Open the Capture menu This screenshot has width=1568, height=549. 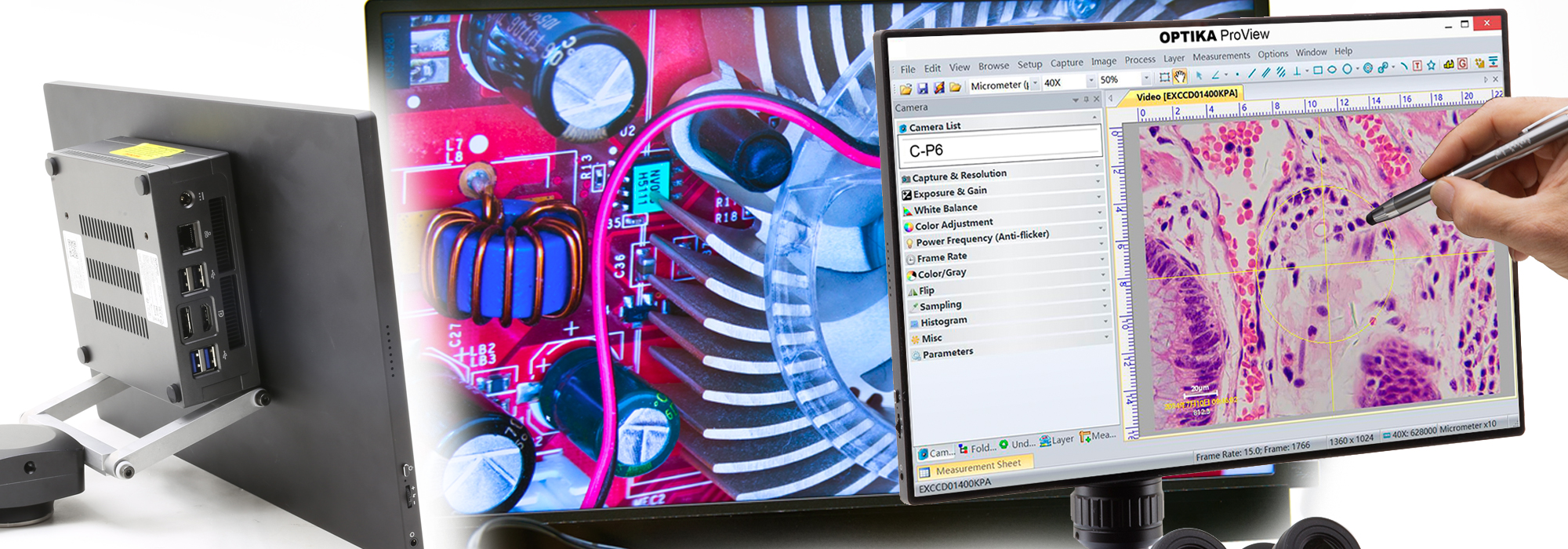[1066, 63]
